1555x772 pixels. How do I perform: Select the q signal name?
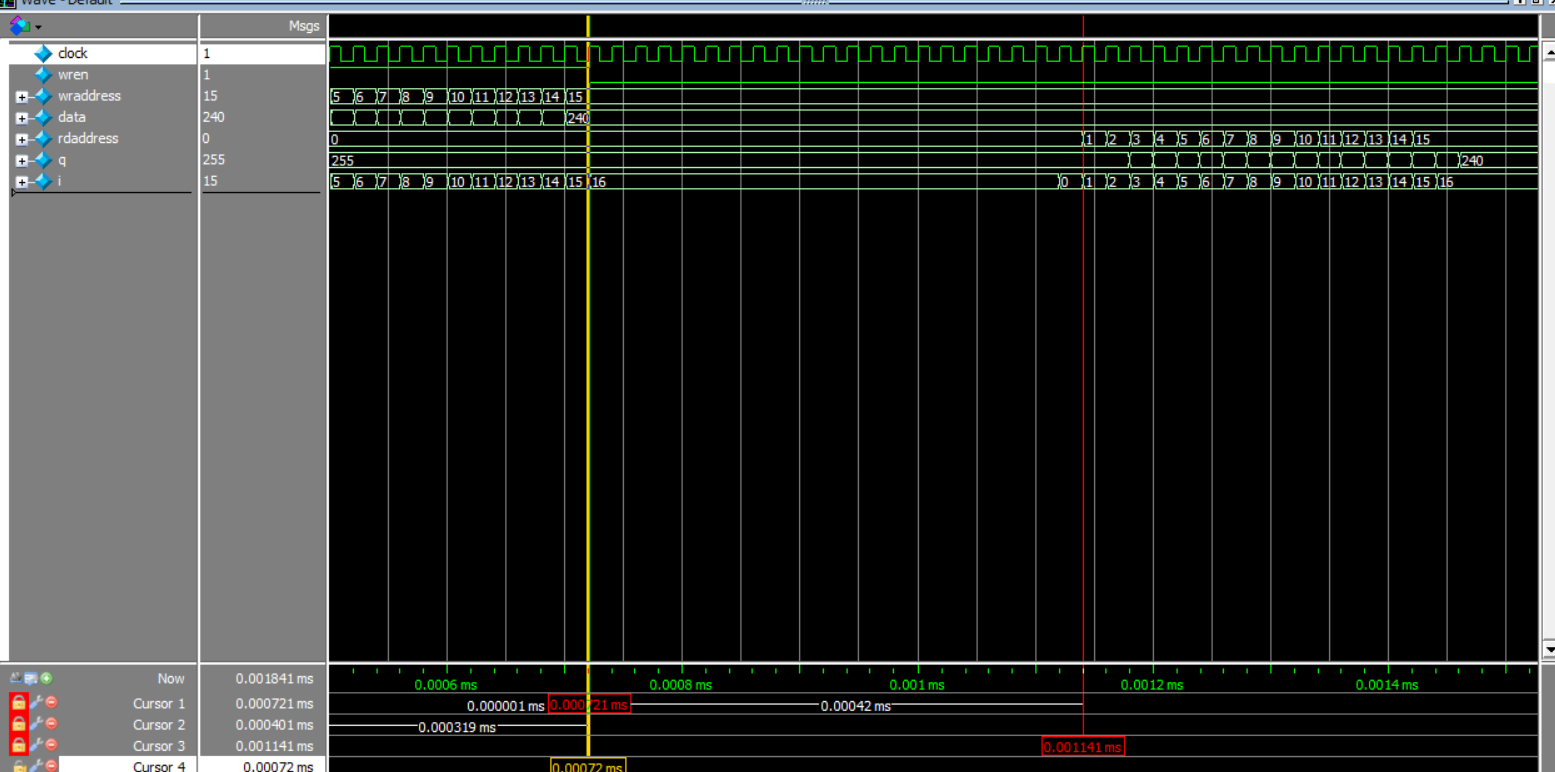pyautogui.click(x=62, y=160)
